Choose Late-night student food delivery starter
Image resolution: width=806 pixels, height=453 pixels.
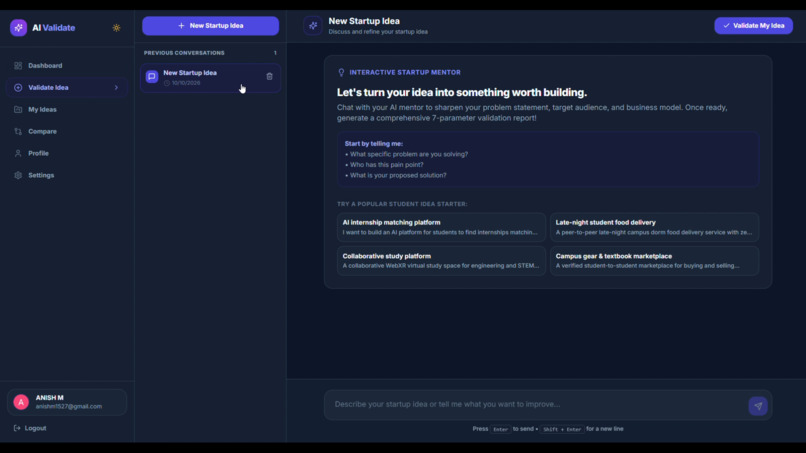[x=654, y=227]
